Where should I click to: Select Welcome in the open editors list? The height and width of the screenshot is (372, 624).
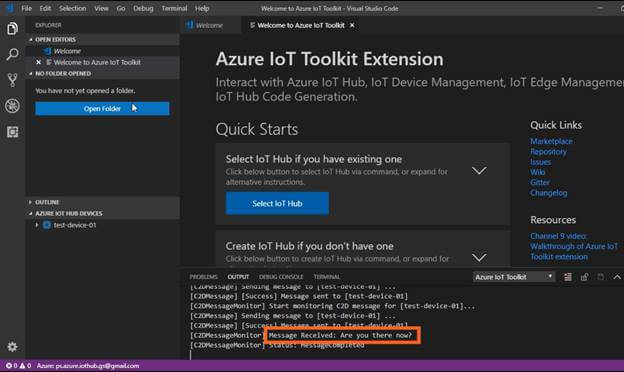[x=103, y=51]
